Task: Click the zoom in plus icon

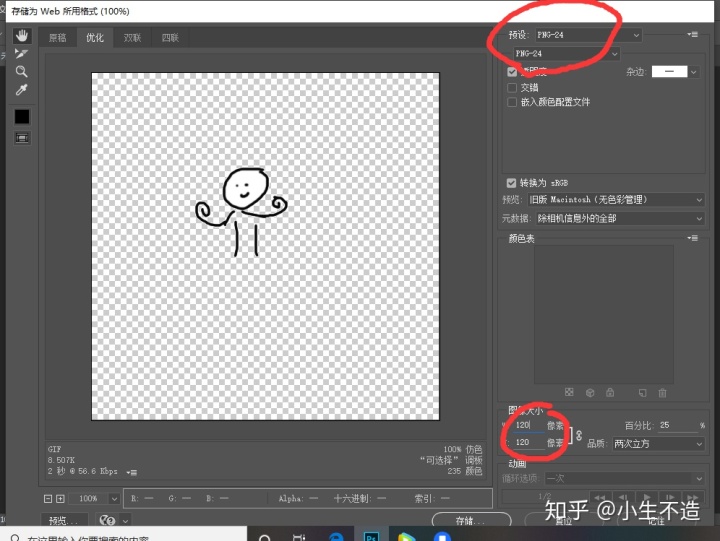Action: point(60,498)
